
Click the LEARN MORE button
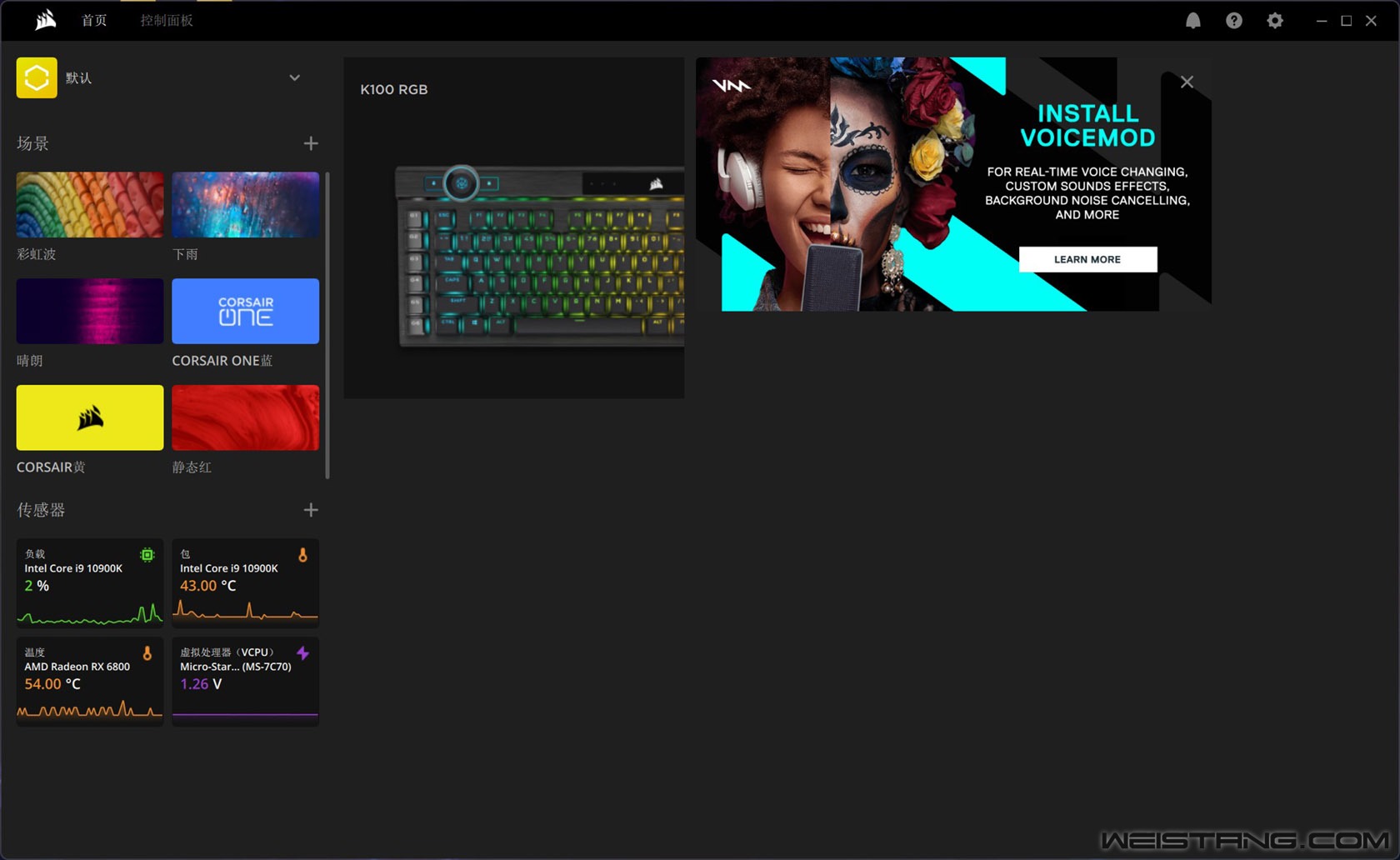click(x=1087, y=259)
